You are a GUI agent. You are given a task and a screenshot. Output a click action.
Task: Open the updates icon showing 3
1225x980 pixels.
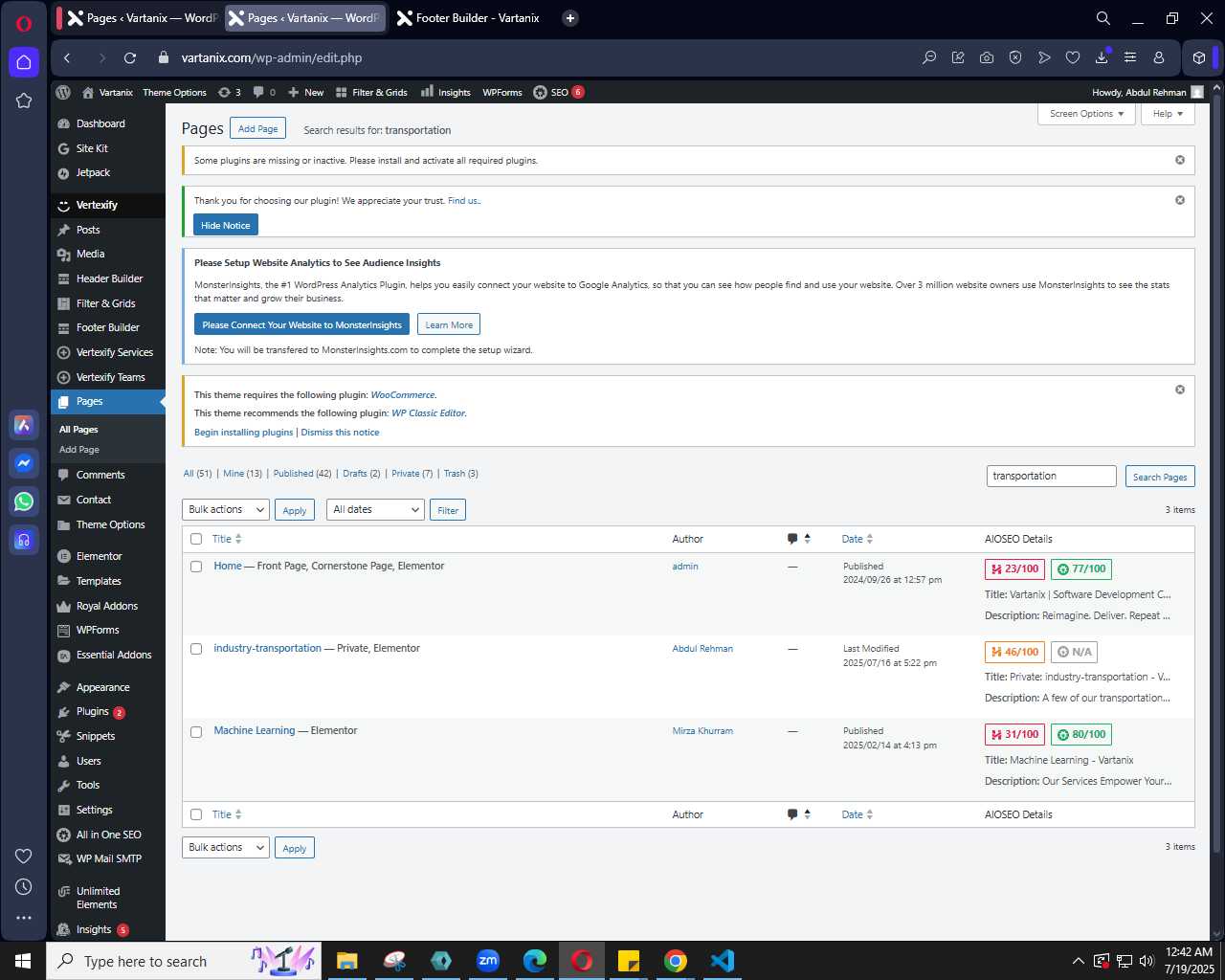tap(230, 92)
